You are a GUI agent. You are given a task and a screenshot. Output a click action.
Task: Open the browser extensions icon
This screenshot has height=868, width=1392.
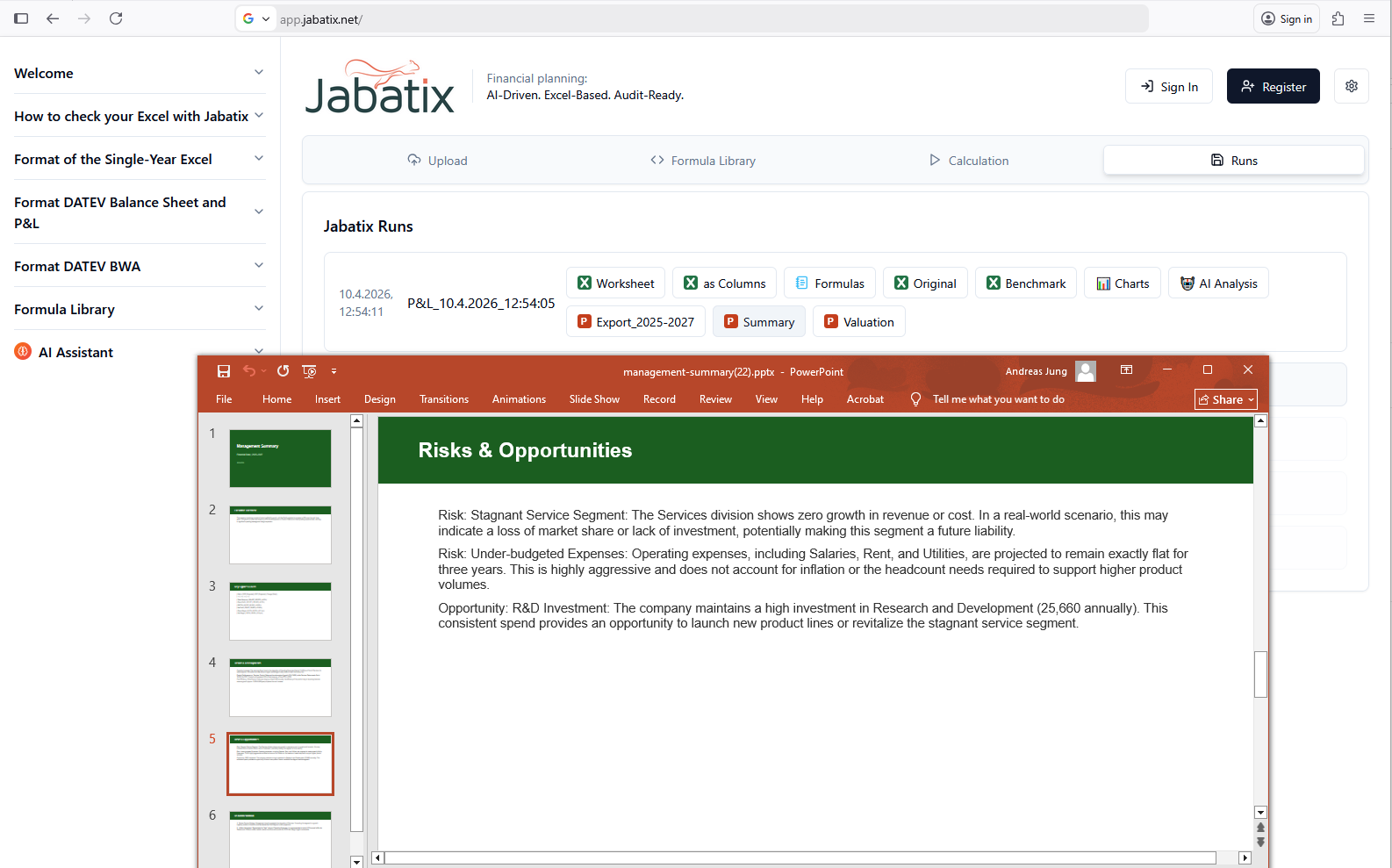coord(1338,18)
